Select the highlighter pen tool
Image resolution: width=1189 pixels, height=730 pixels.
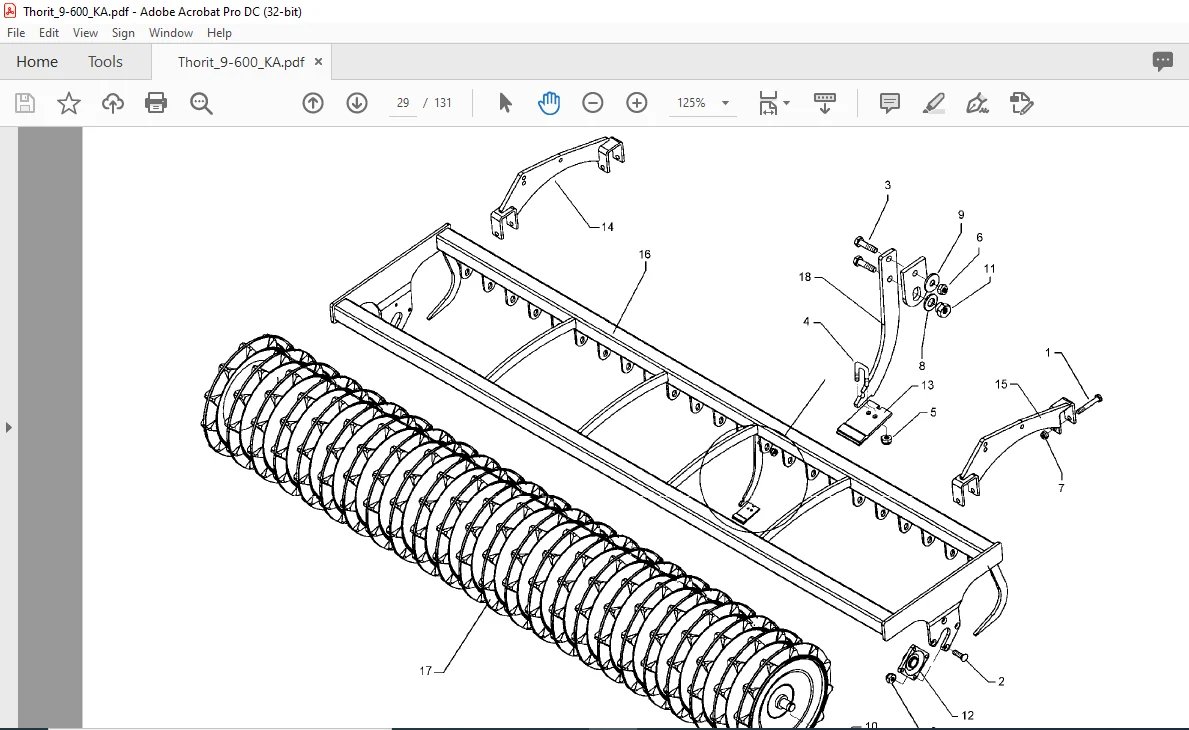pyautogui.click(x=933, y=103)
